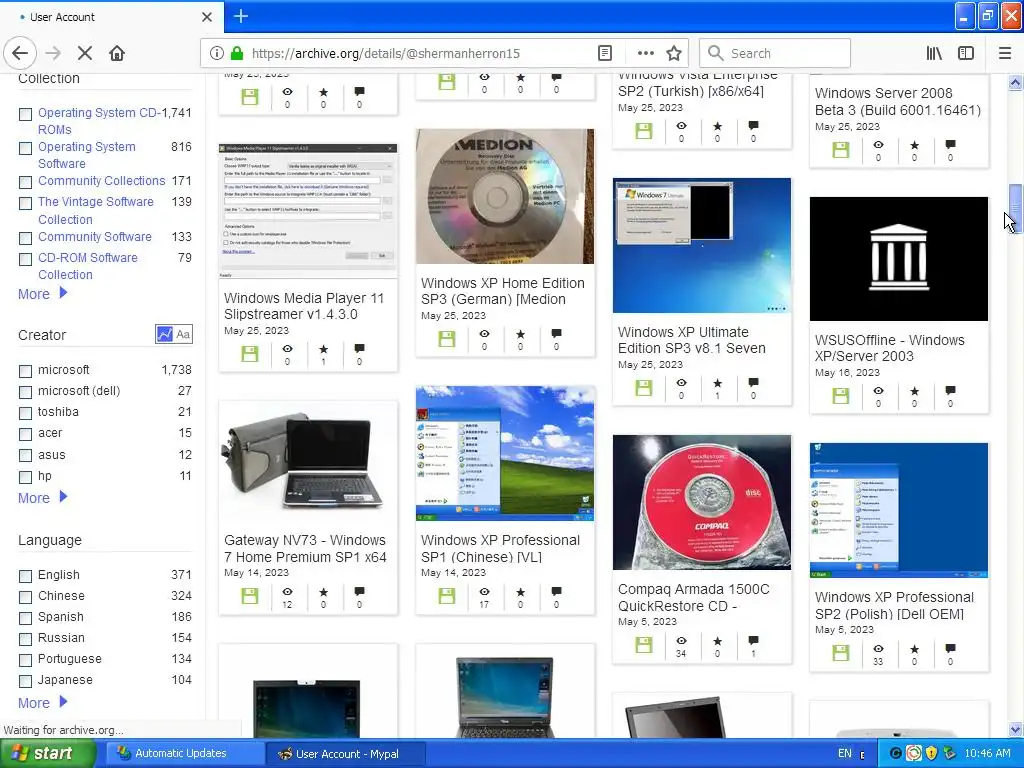The image size is (1024, 768).
Task: Expand More under Creator filters
Action: (x=42, y=498)
